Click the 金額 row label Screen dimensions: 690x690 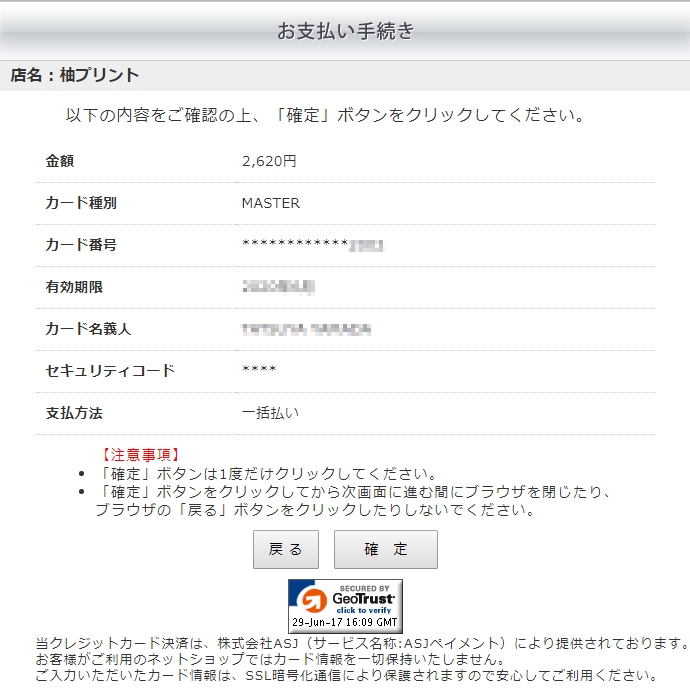click(x=60, y=161)
